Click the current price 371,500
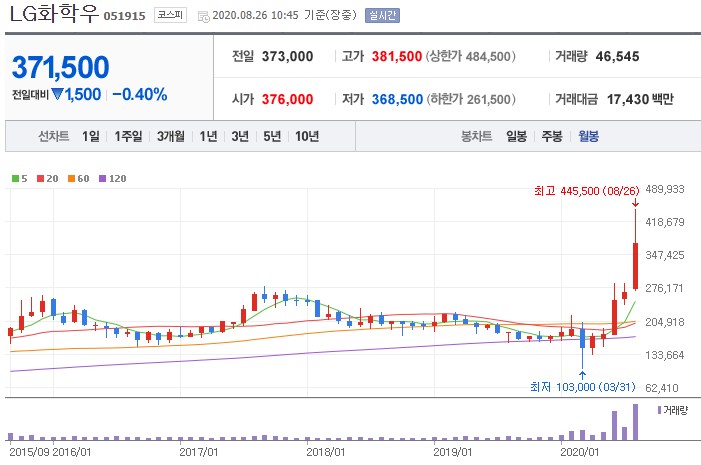 click(60, 68)
